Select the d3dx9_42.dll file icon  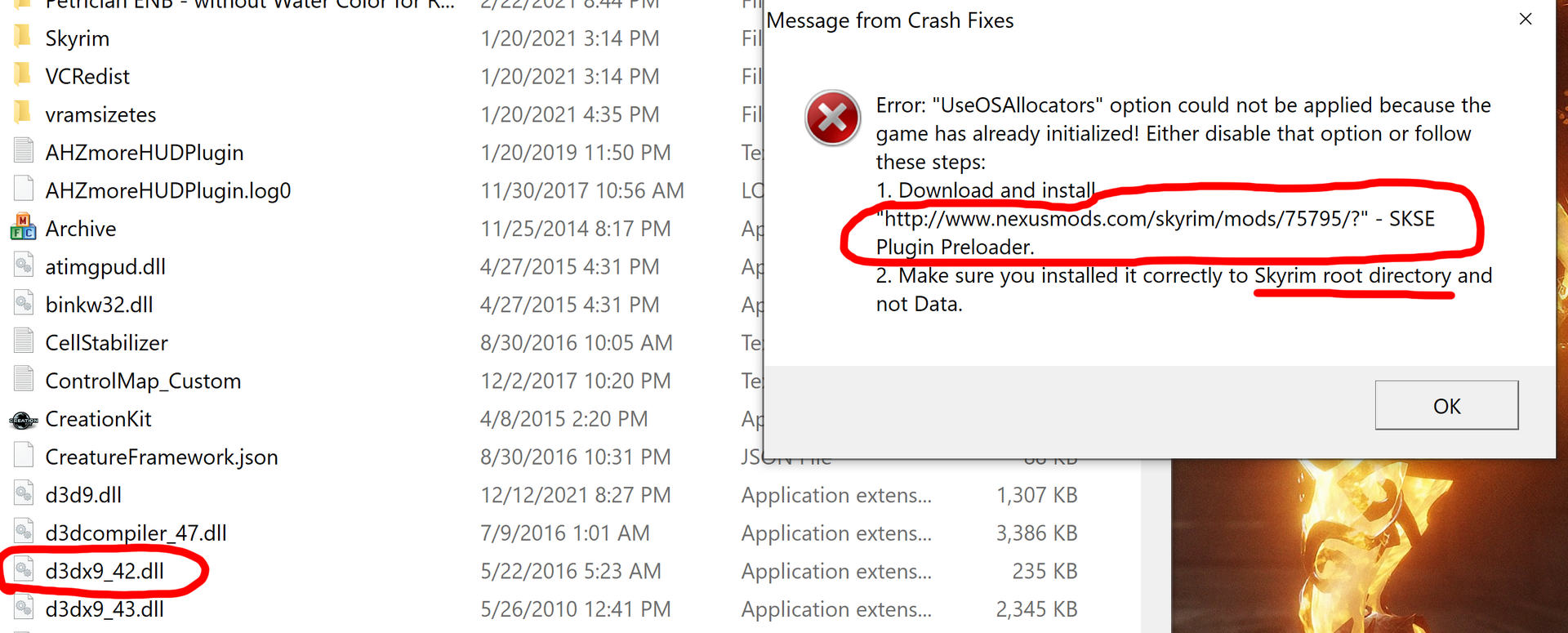coord(24,569)
